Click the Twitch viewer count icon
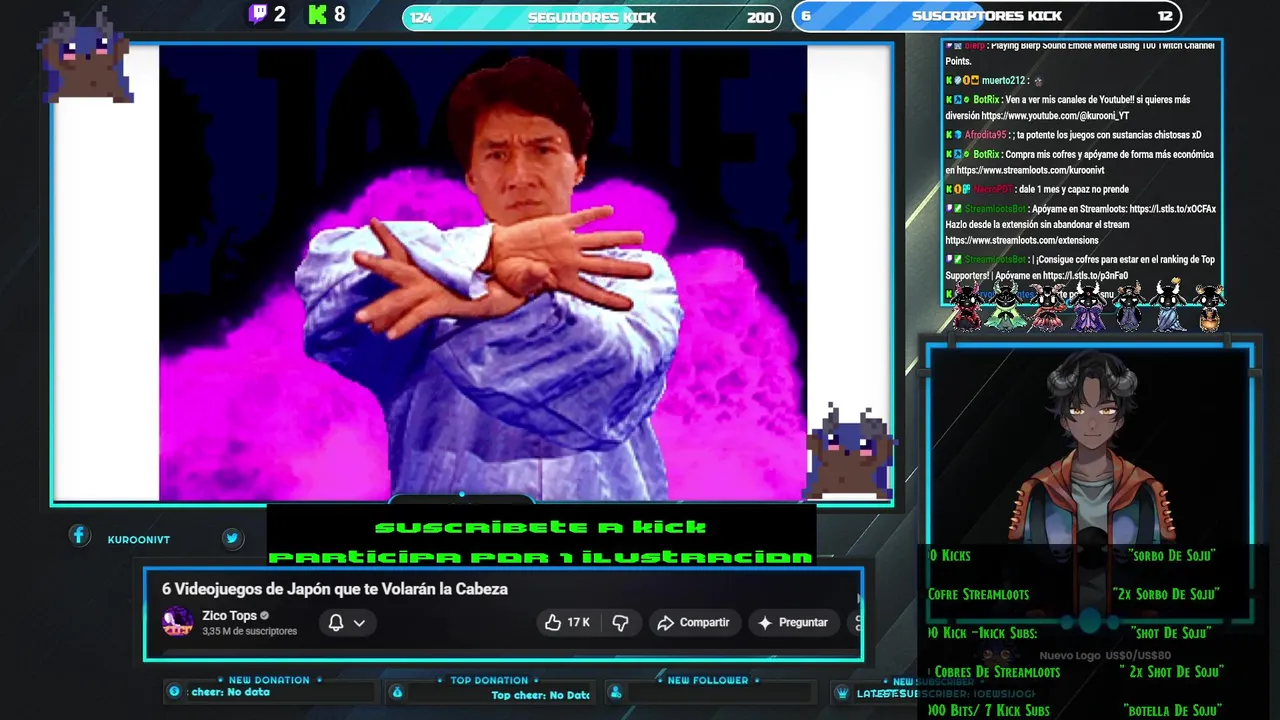Viewport: 1280px width, 720px height. coord(258,14)
